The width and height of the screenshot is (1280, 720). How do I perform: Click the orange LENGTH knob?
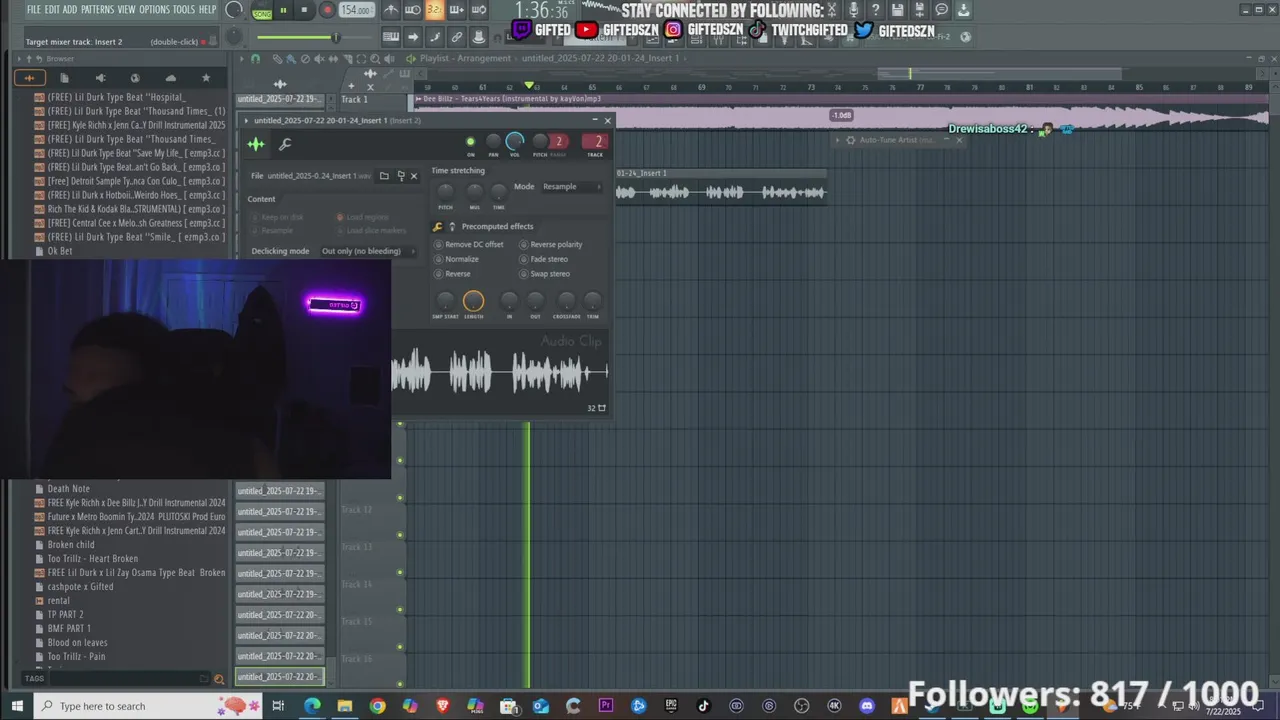coord(473,301)
